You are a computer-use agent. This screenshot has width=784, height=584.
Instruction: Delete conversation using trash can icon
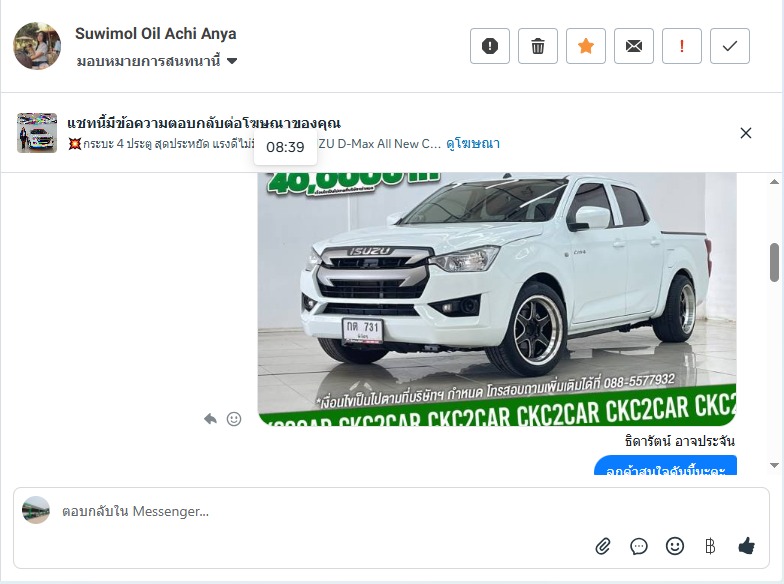[x=538, y=46]
